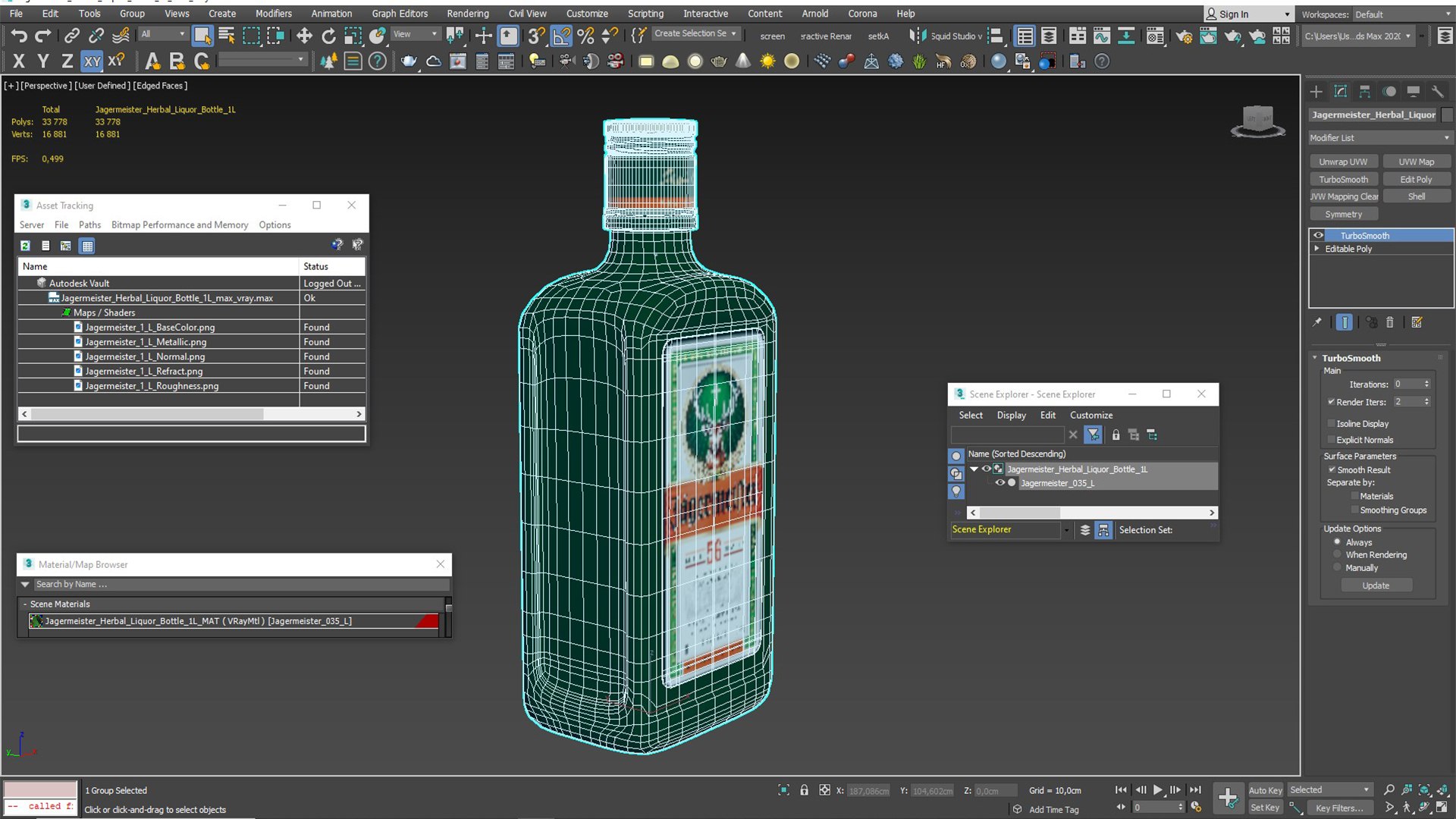
Task: Select the Move tool
Action: tap(304, 36)
